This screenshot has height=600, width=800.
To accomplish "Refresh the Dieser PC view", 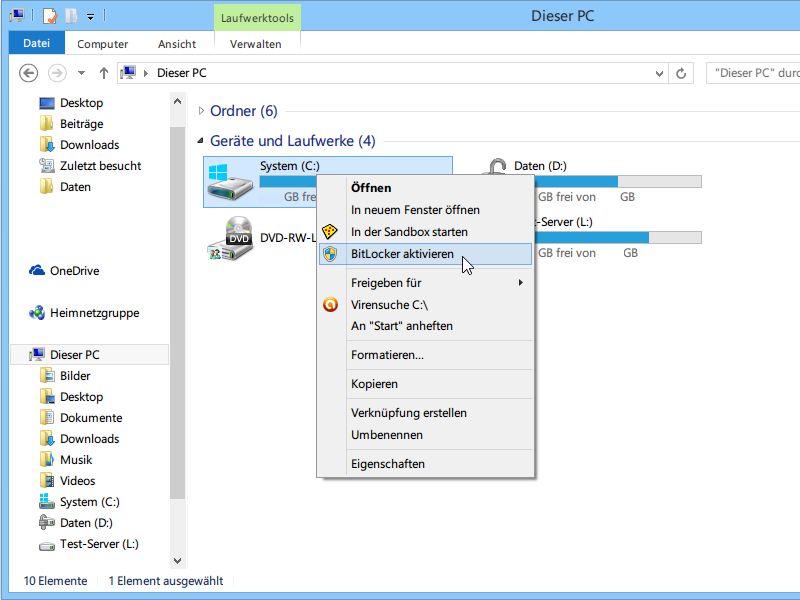I will [681, 73].
